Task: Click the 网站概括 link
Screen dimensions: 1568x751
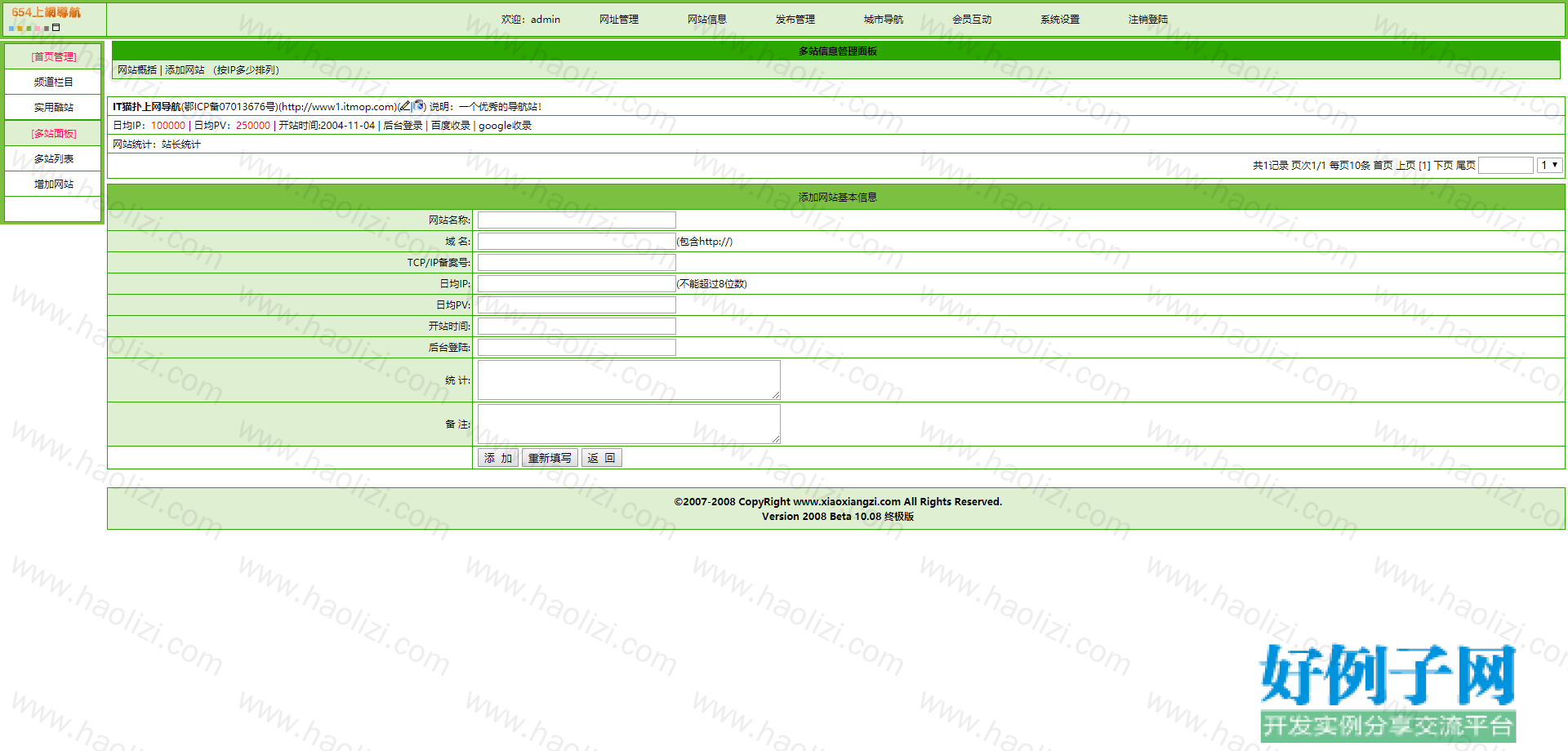Action: (x=137, y=70)
